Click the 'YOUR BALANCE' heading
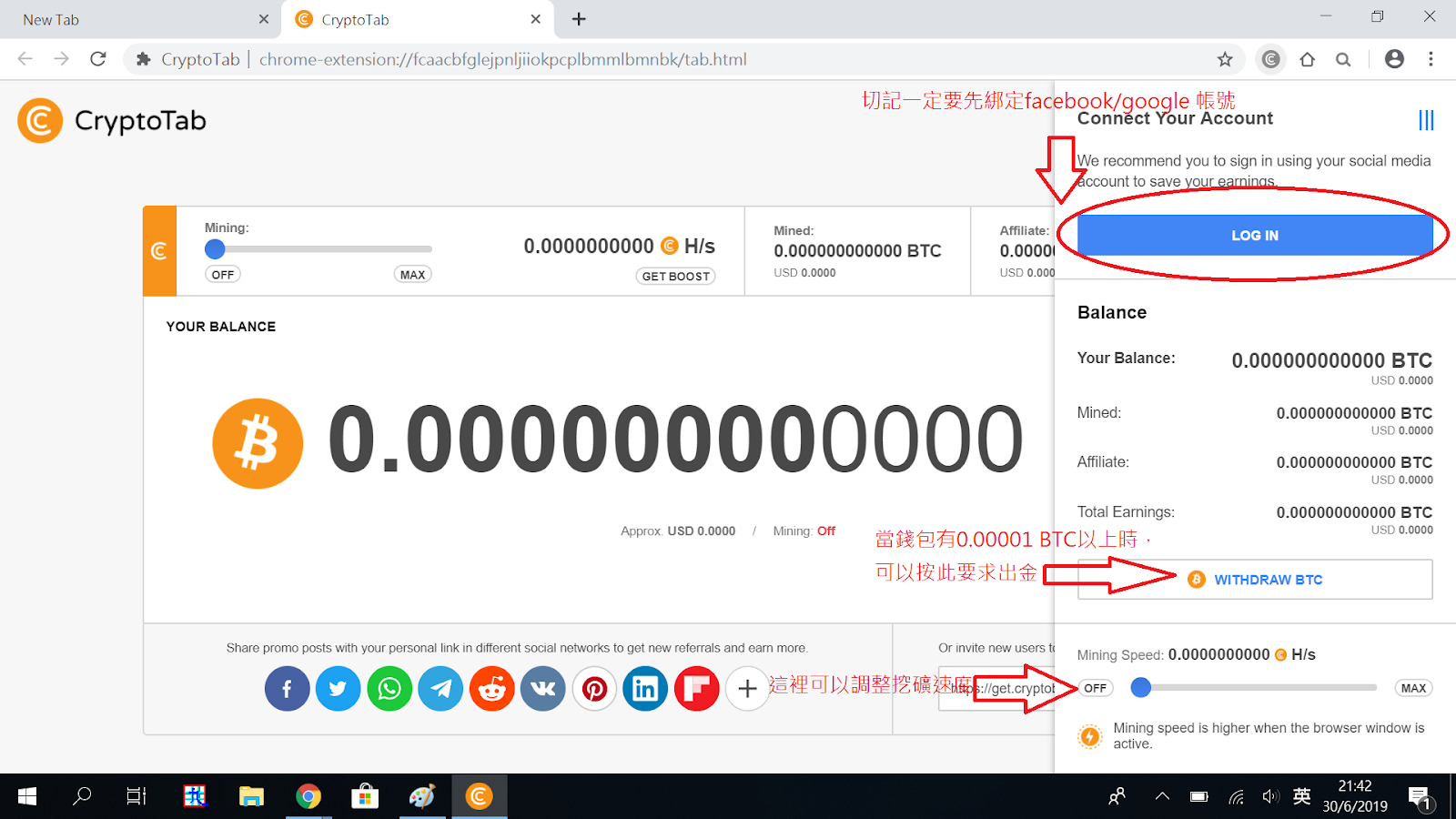The width and height of the screenshot is (1456, 819). click(221, 327)
